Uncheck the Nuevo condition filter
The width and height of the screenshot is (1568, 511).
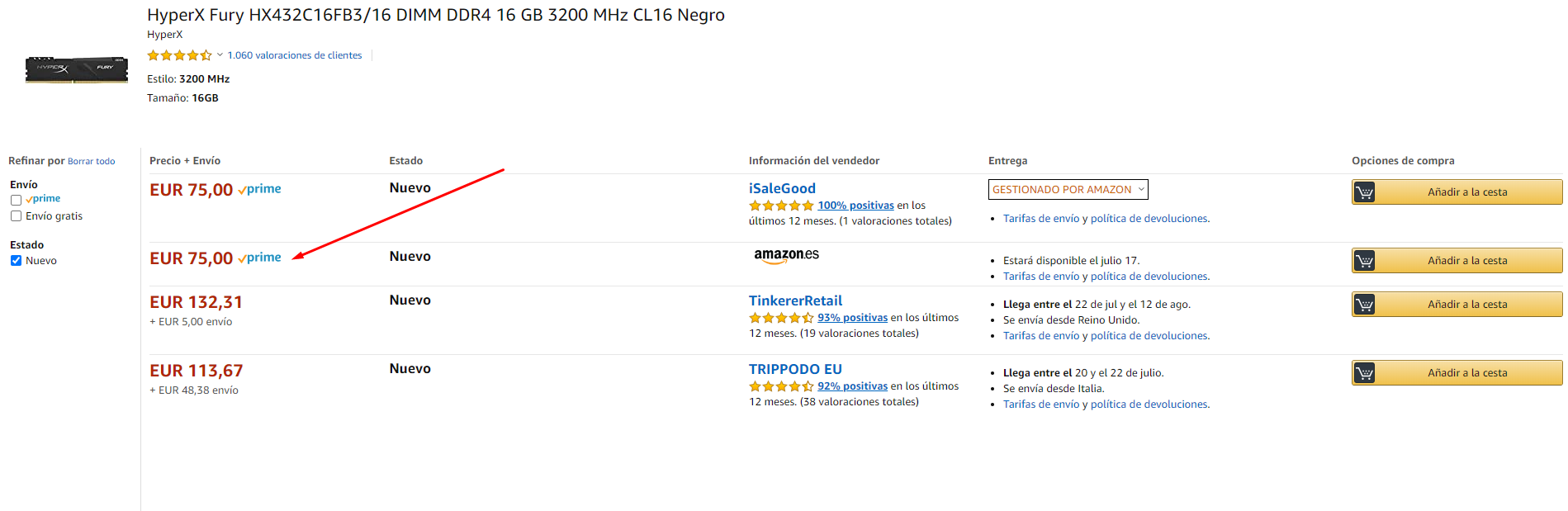(x=16, y=261)
